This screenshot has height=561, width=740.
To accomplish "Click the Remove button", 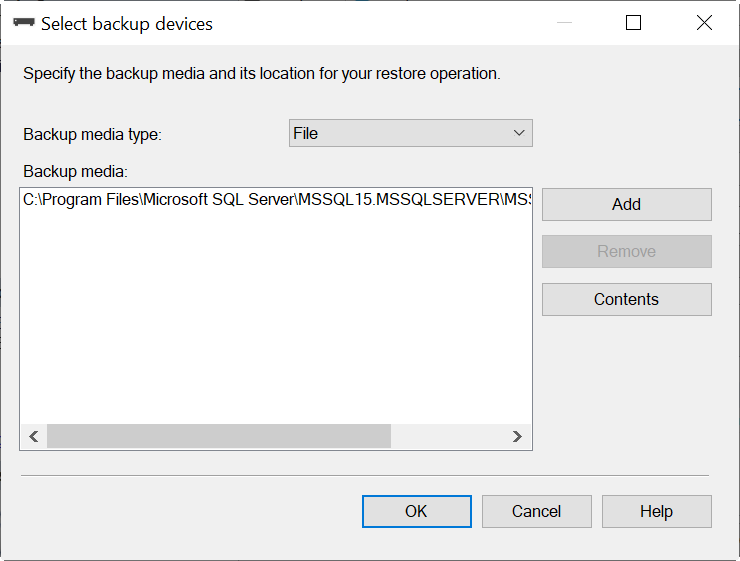I will (x=627, y=251).
